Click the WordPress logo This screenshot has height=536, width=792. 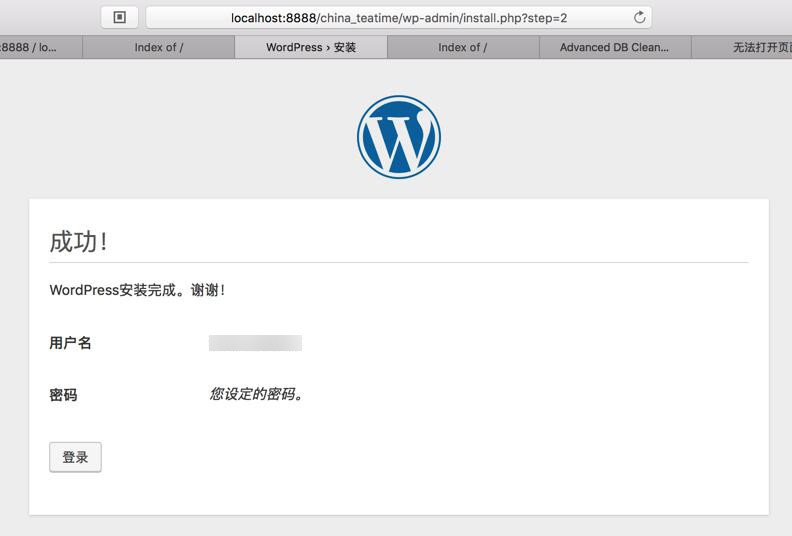pos(399,137)
